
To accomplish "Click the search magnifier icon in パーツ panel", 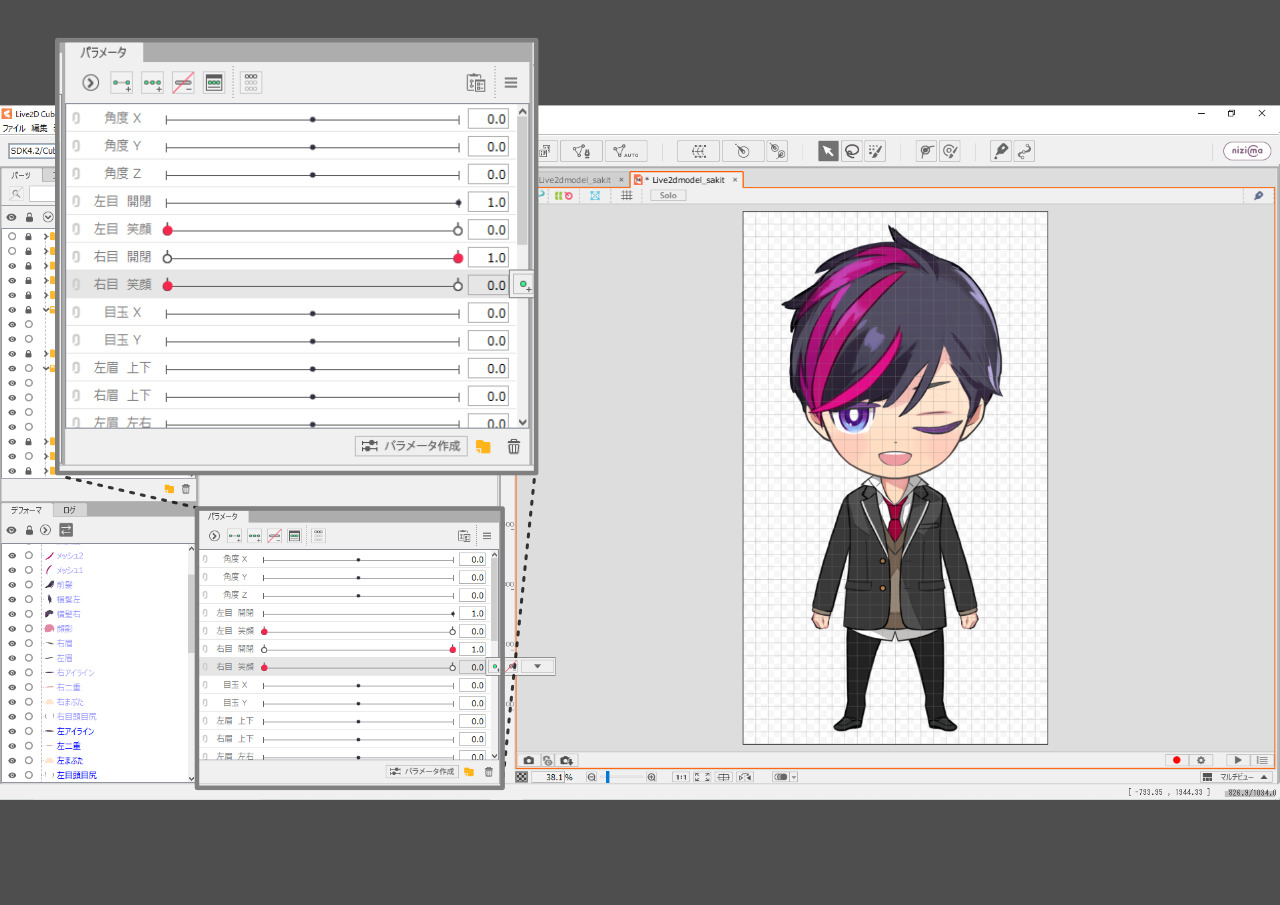I will (x=17, y=194).
